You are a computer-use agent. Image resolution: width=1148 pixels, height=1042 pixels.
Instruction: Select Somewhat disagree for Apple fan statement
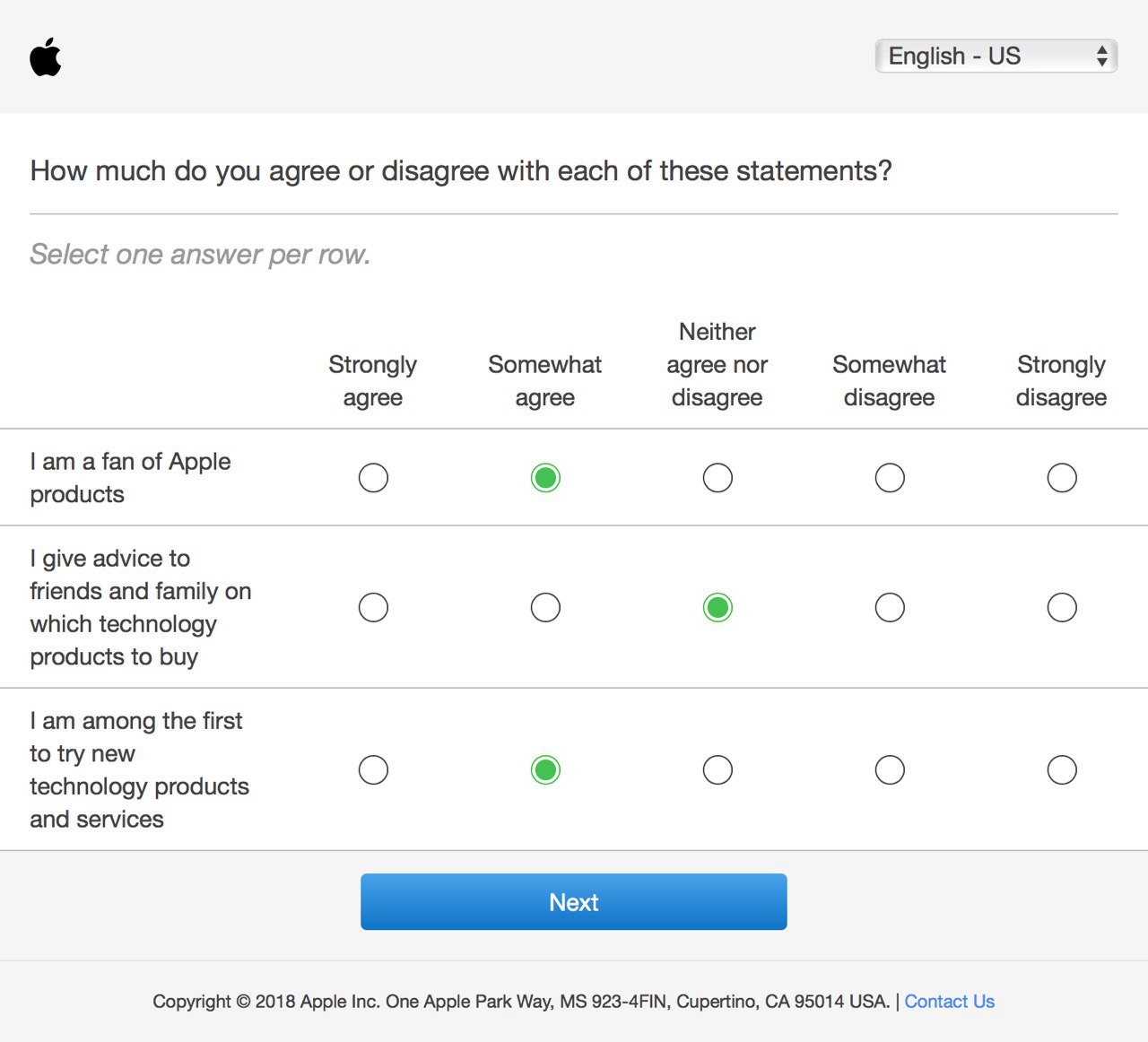pyautogui.click(x=890, y=478)
